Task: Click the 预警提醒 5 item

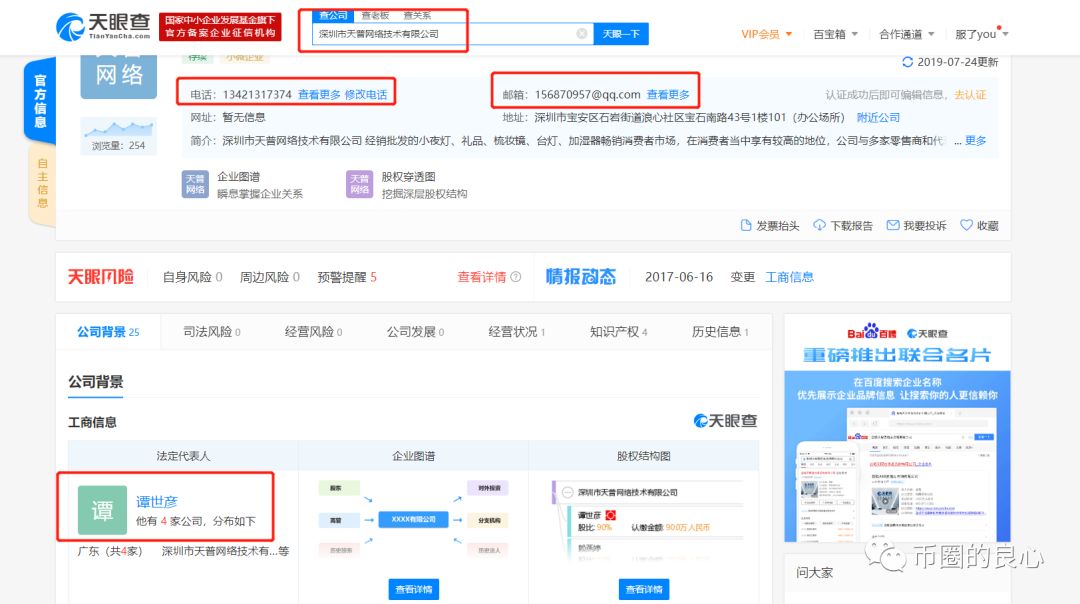Action: (346, 277)
